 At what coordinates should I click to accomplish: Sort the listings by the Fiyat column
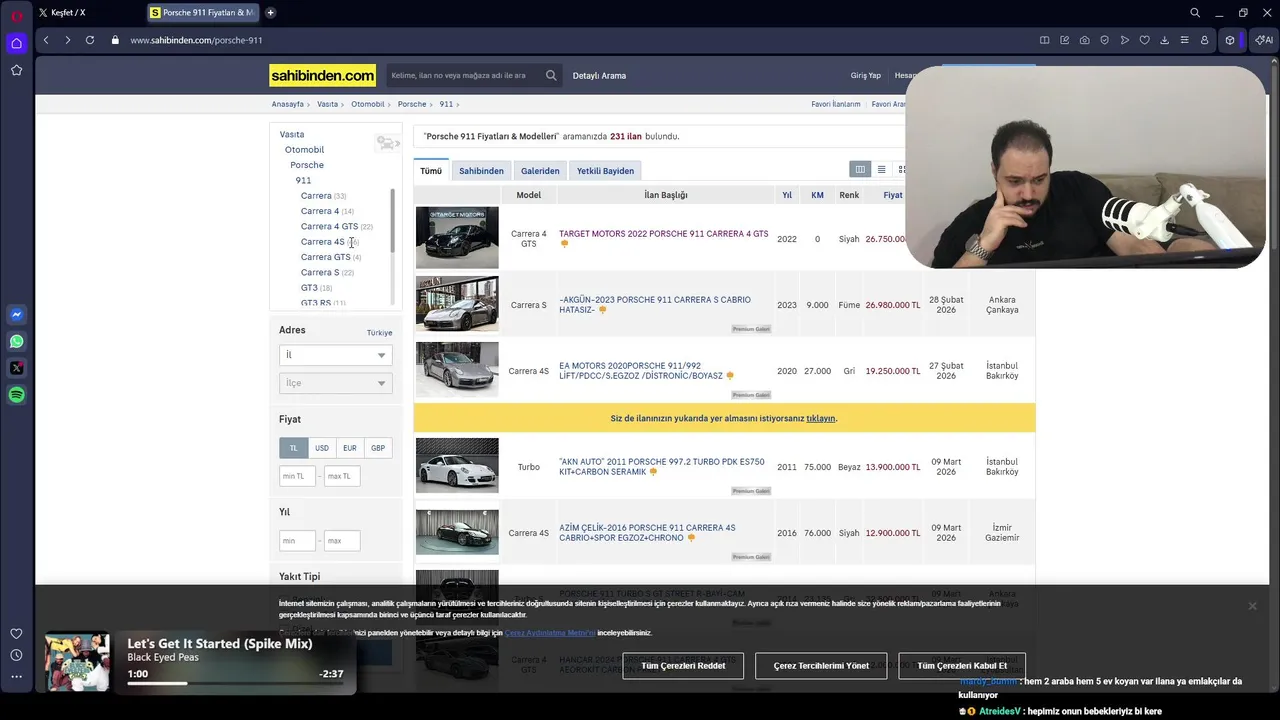[893, 195]
